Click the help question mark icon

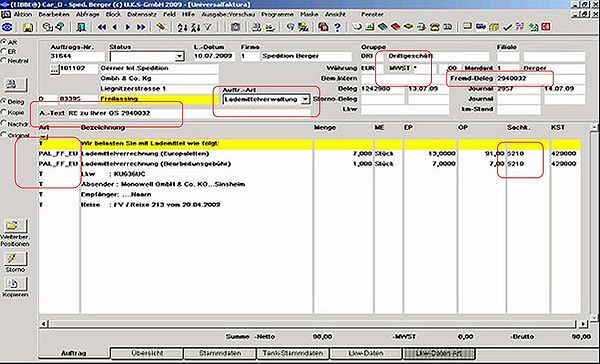(x=337, y=27)
